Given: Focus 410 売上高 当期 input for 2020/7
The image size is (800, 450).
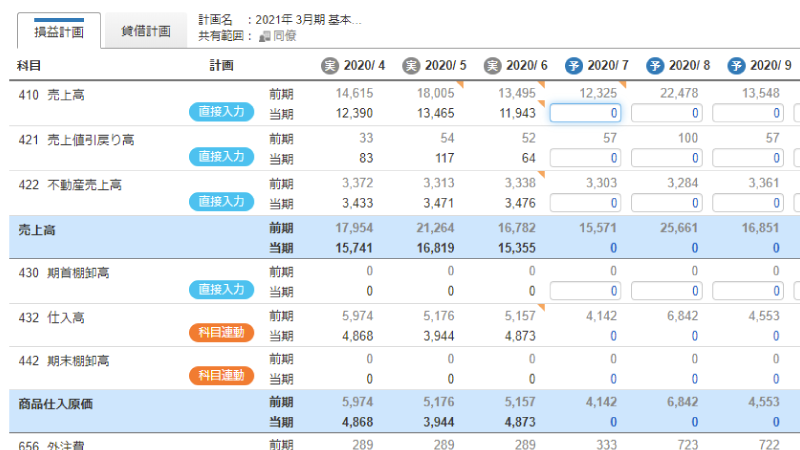Looking at the screenshot, I should [x=585, y=113].
